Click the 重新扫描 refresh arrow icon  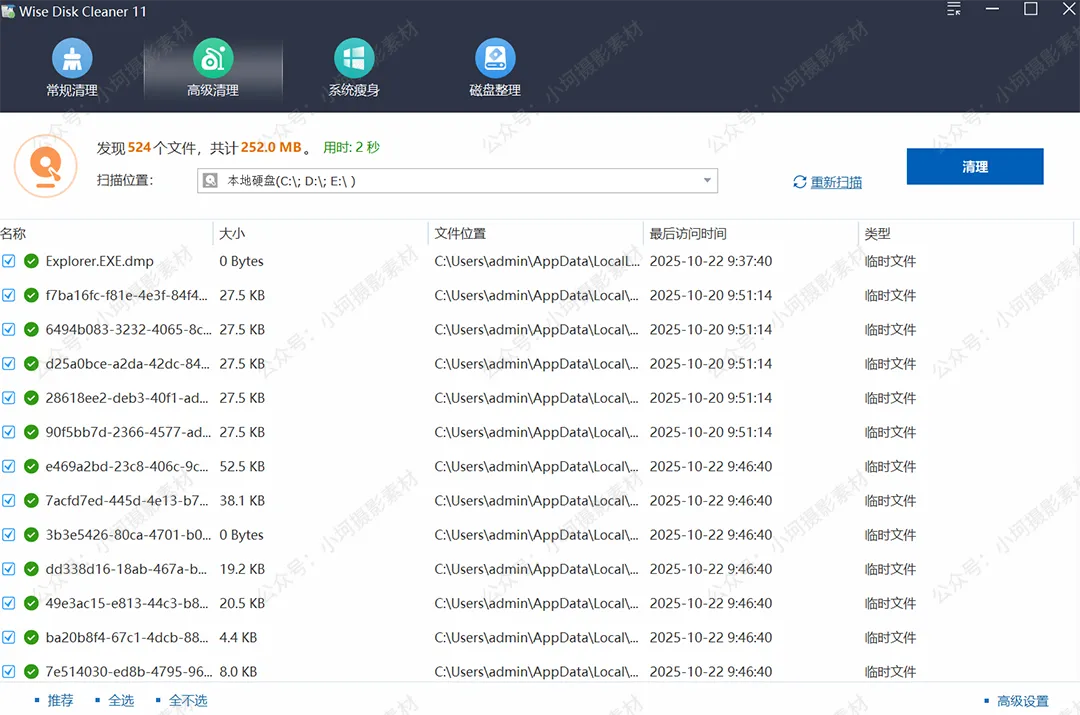[800, 182]
